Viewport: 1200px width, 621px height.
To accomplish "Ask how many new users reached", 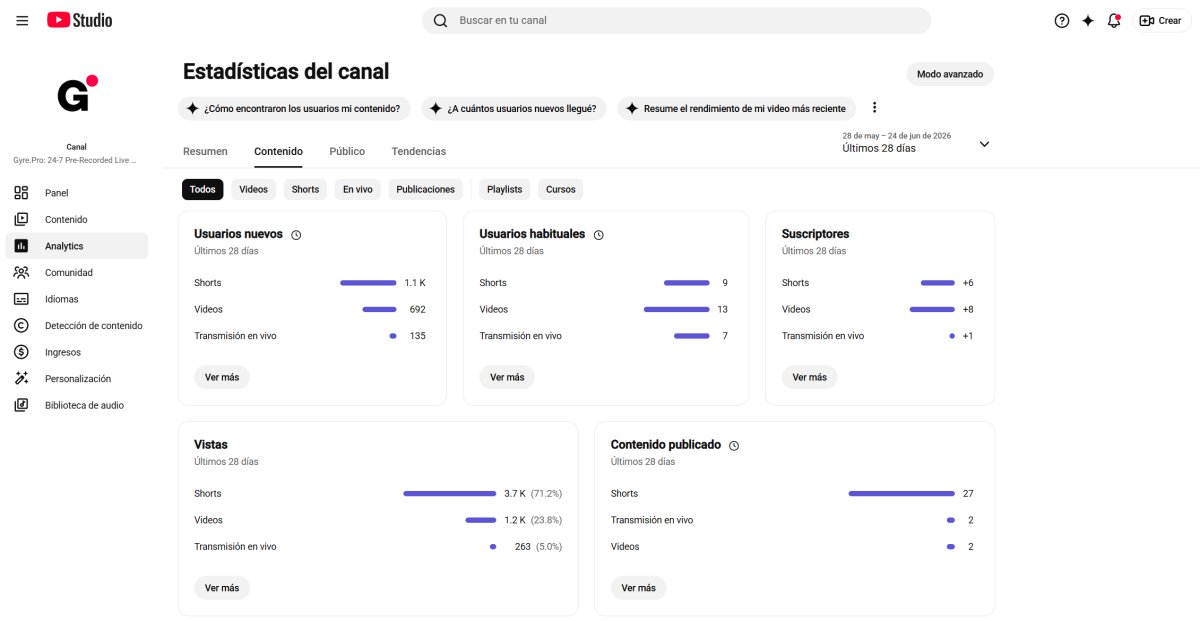I will [514, 108].
